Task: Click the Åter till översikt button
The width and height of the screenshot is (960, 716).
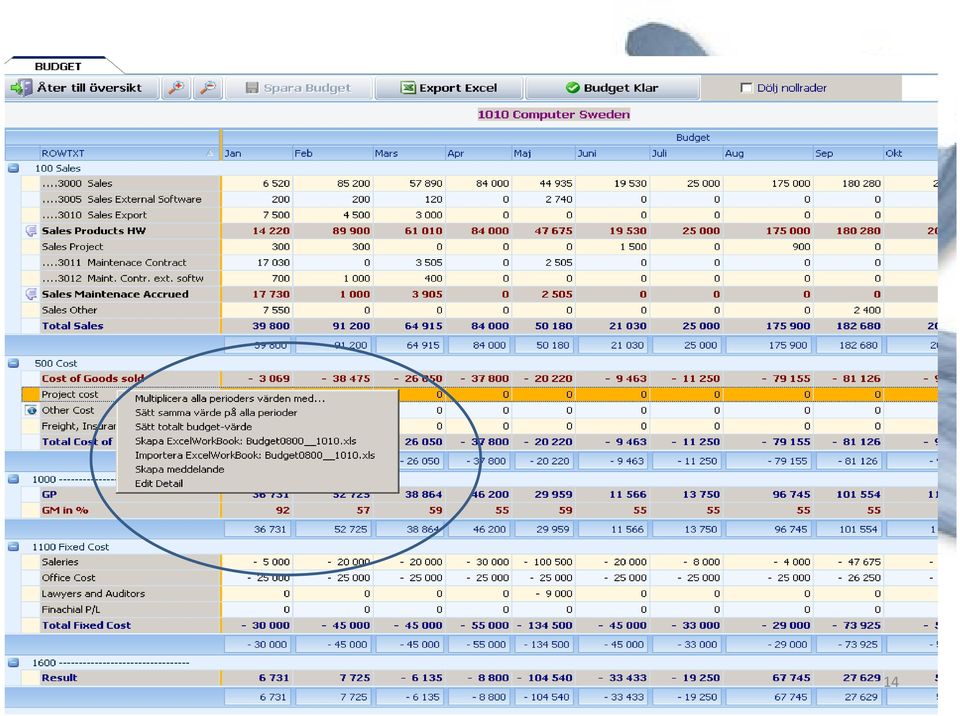Action: [x=82, y=88]
